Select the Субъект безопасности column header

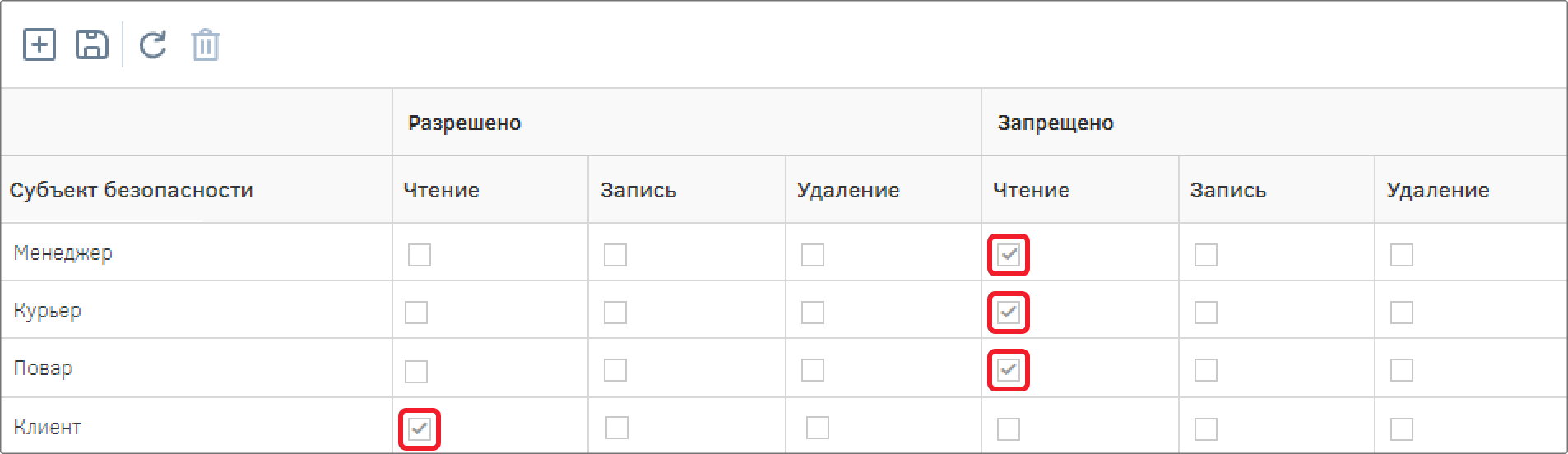pos(132,190)
